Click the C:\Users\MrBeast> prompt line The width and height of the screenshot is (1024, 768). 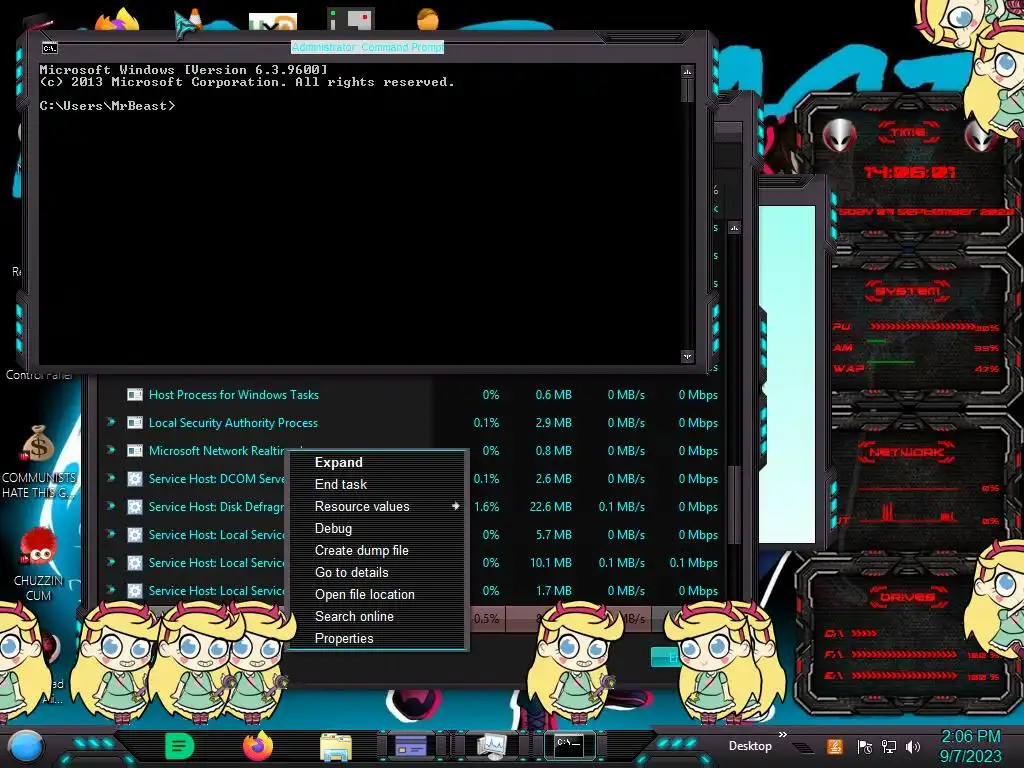[x=107, y=105]
